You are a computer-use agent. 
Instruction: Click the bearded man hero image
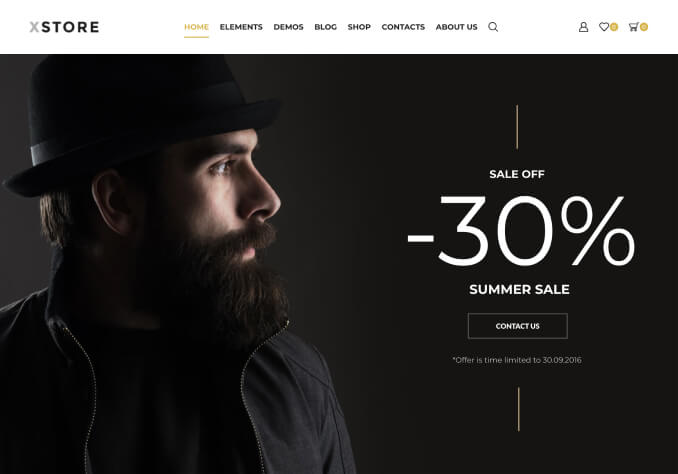[x=177, y=264]
